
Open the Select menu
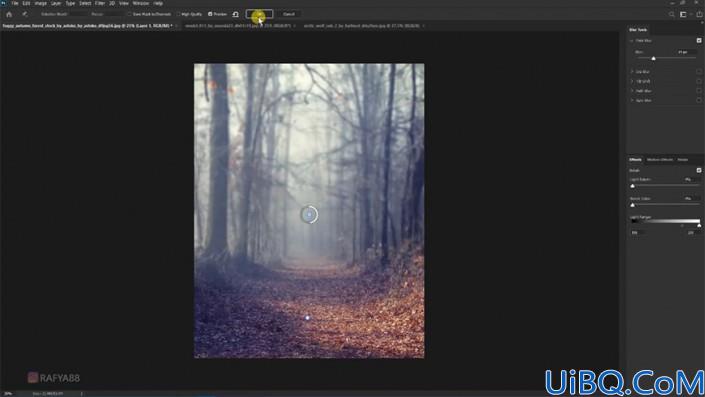(x=85, y=3)
